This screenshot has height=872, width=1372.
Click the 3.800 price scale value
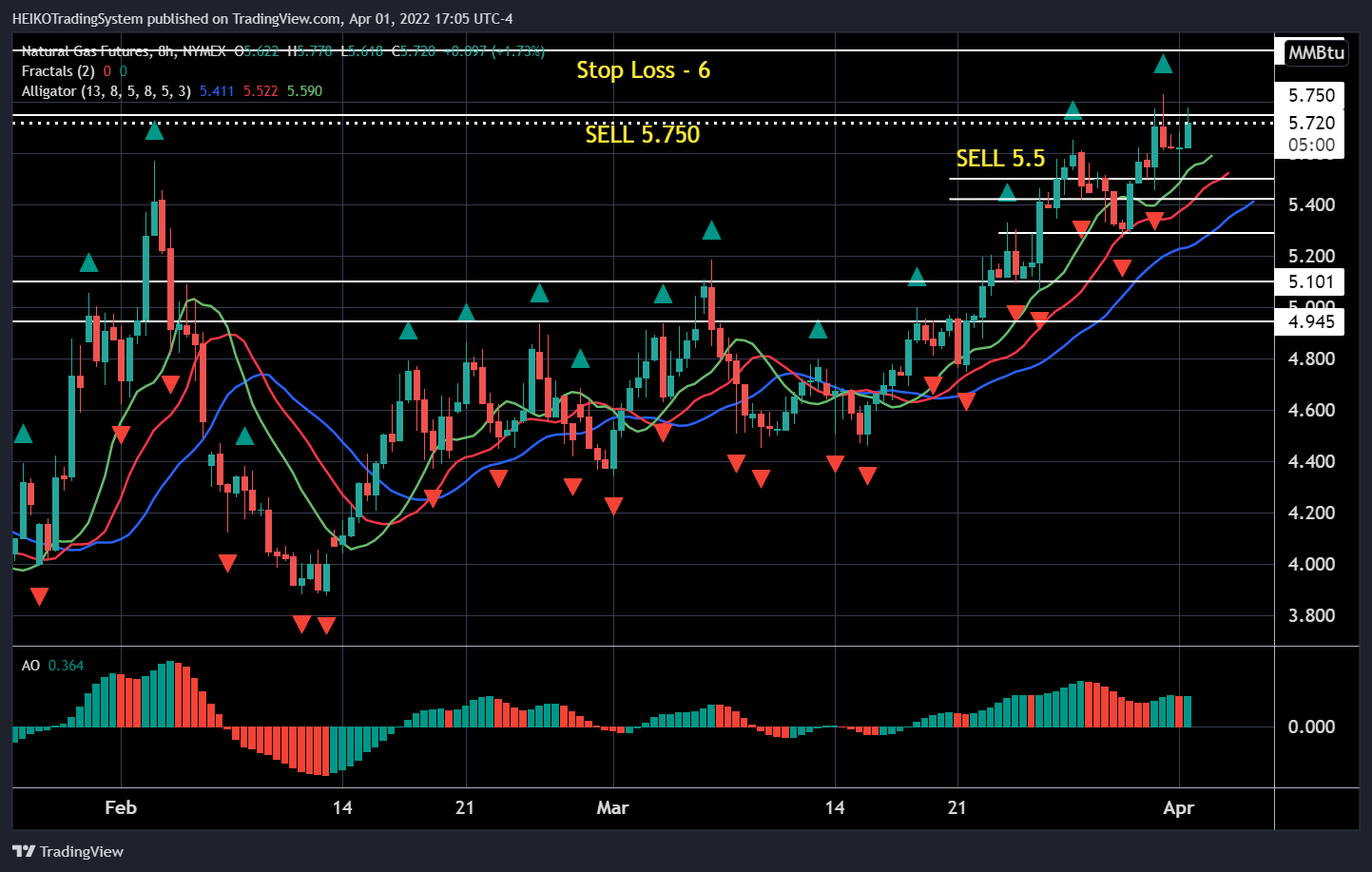tap(1311, 615)
